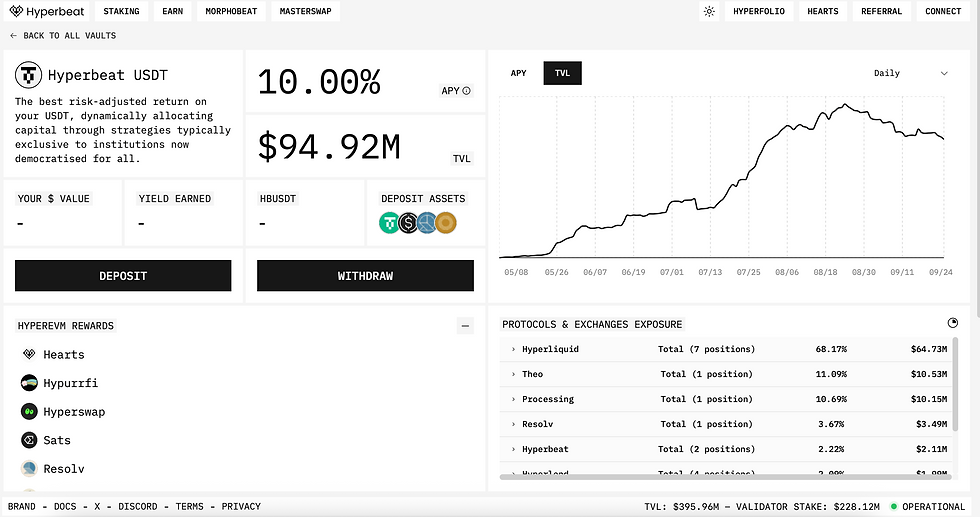The width and height of the screenshot is (980, 517).
Task: Click the gold coin deposit asset icon
Action: point(446,223)
